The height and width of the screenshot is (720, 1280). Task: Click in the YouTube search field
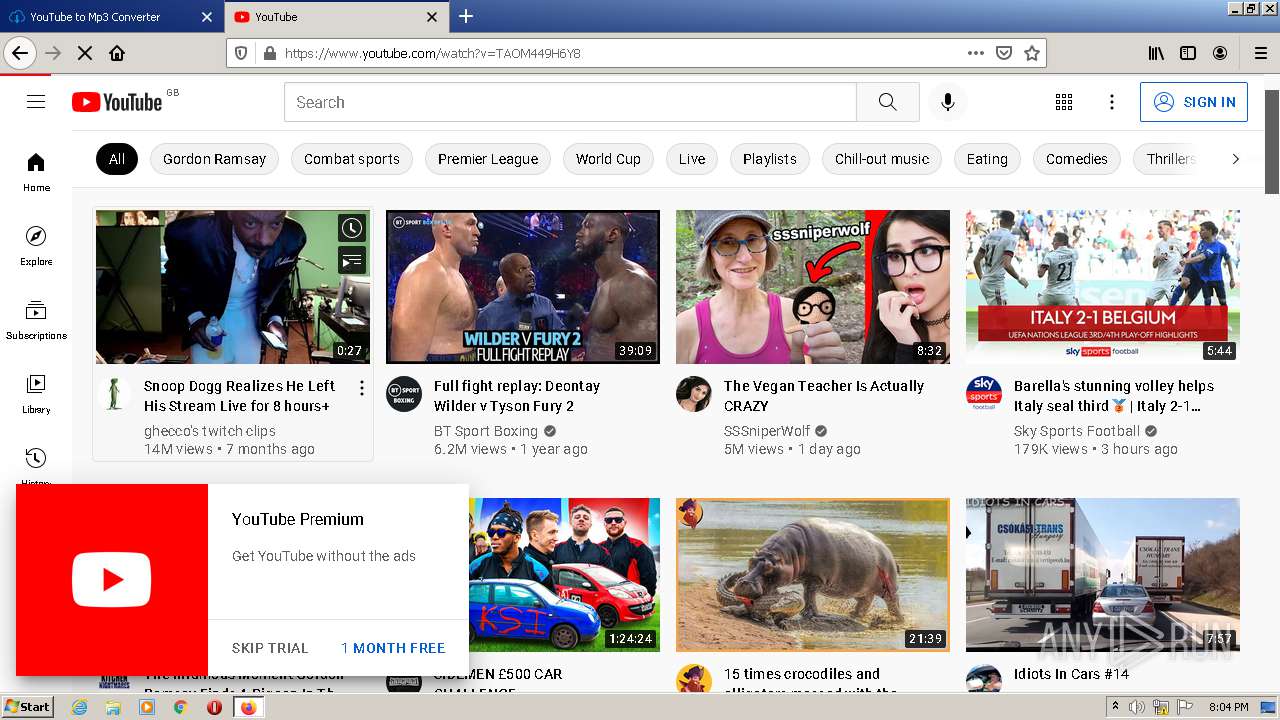[x=570, y=102]
